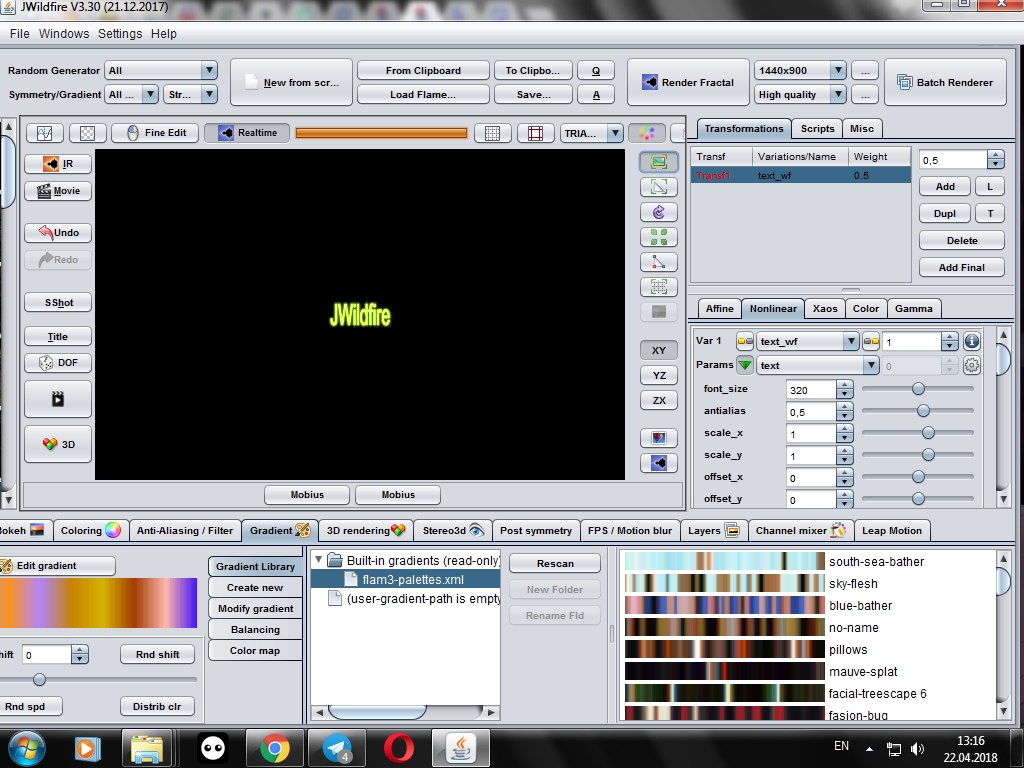1024x768 pixels.
Task: Click the random color dots toolbar icon
Action: [647, 133]
